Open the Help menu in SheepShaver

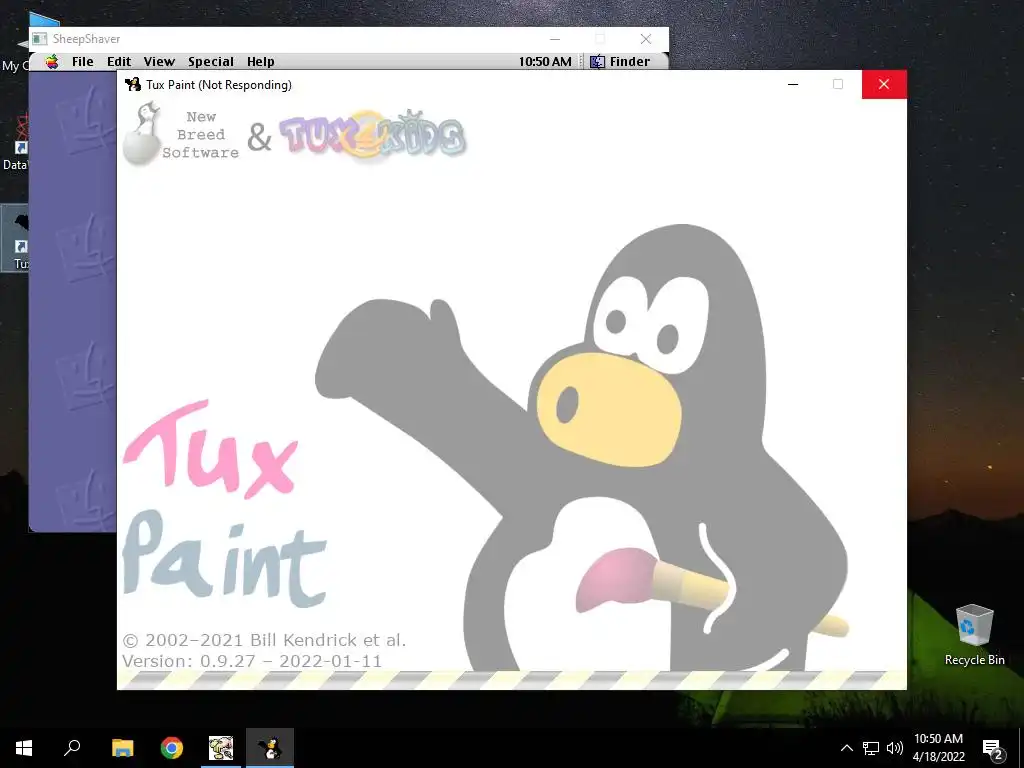(x=261, y=61)
